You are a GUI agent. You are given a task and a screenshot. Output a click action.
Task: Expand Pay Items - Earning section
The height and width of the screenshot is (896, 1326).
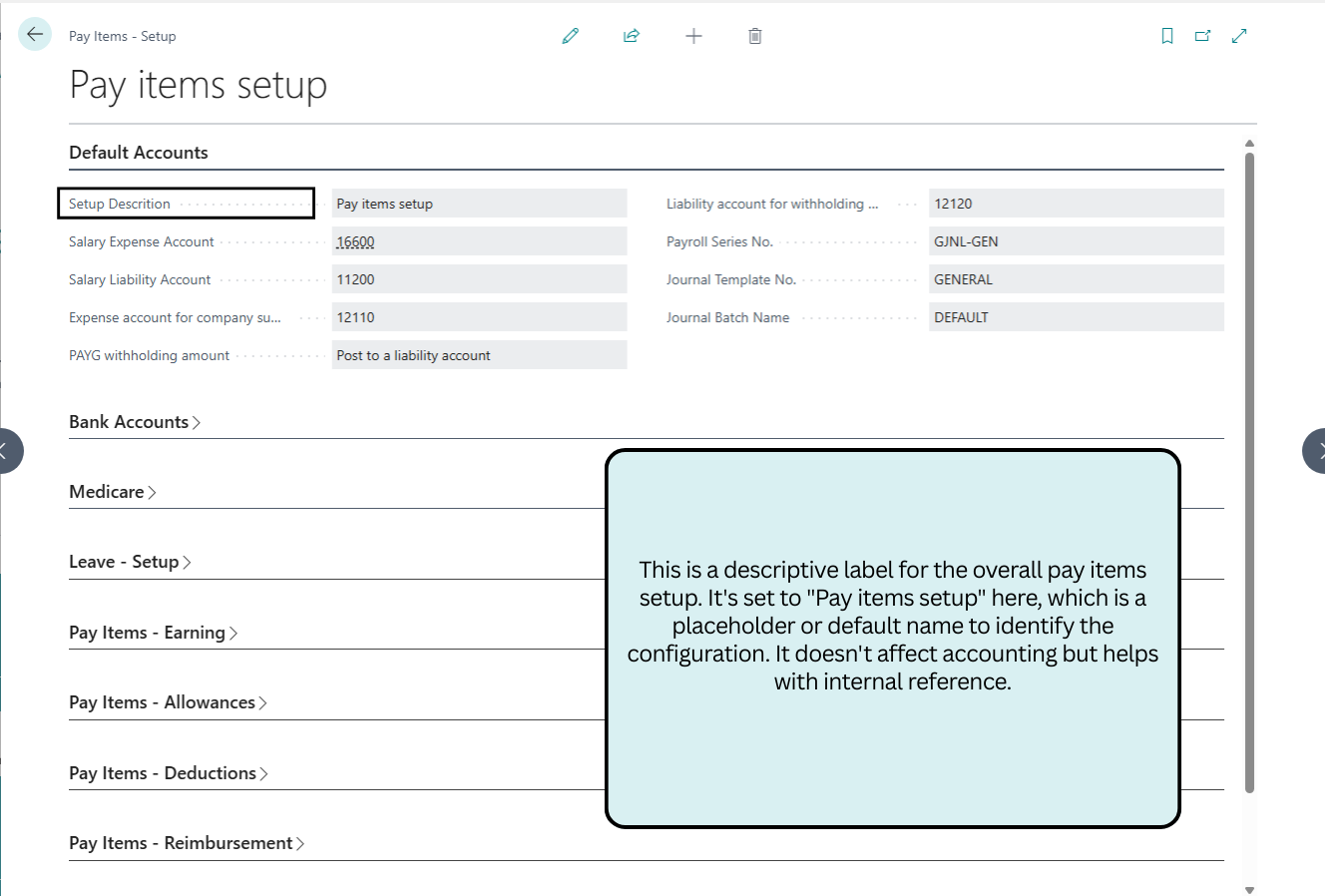[x=152, y=633]
